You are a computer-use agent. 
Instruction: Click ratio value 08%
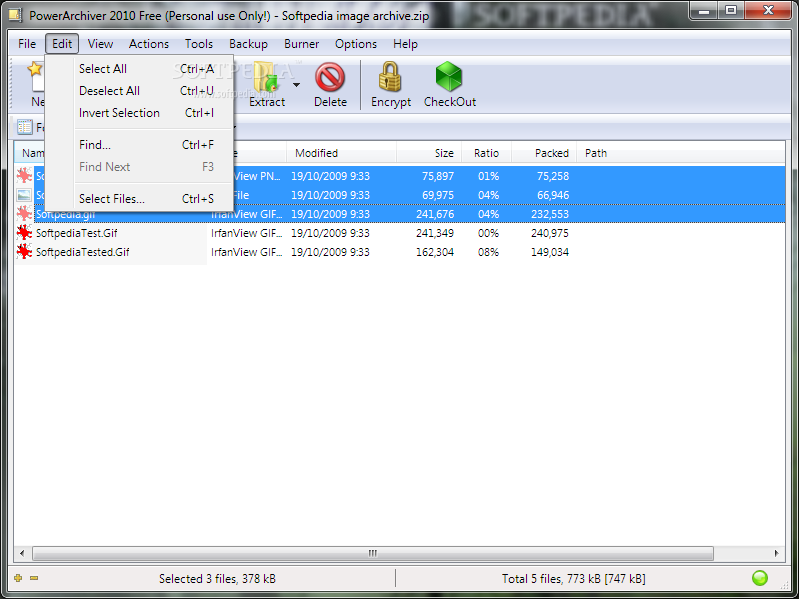coord(488,252)
